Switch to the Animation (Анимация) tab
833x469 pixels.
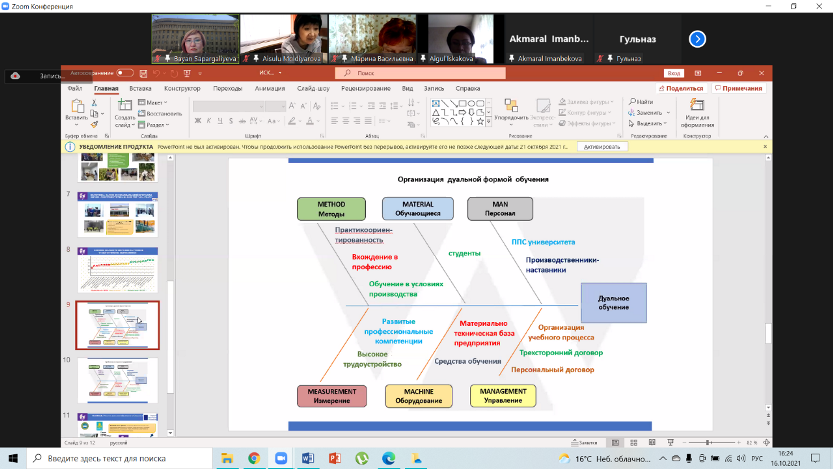pos(269,88)
